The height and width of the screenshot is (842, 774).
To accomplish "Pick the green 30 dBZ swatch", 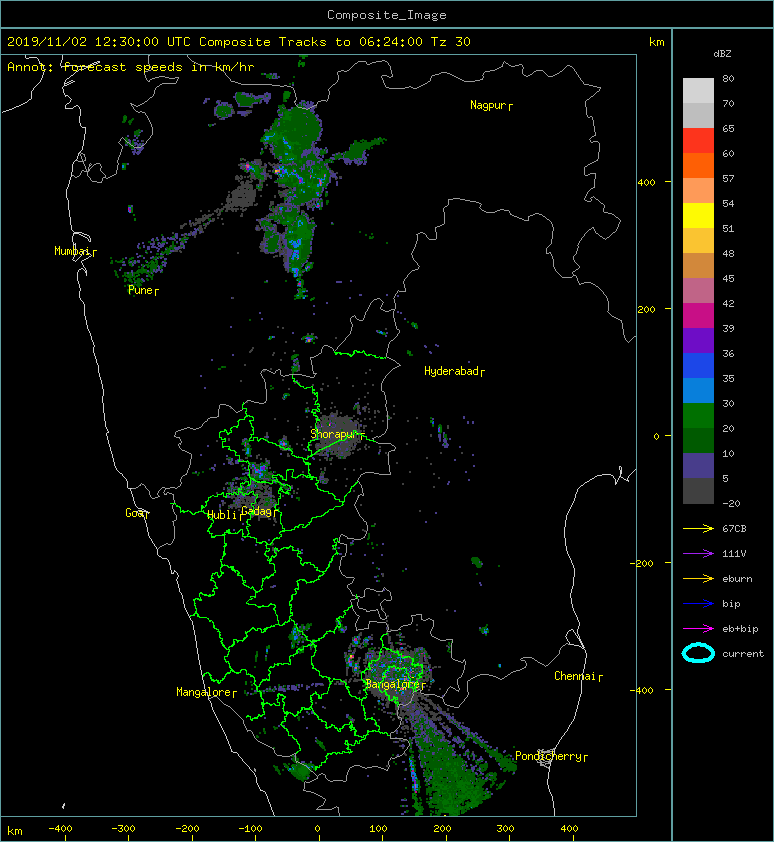I will (698, 415).
